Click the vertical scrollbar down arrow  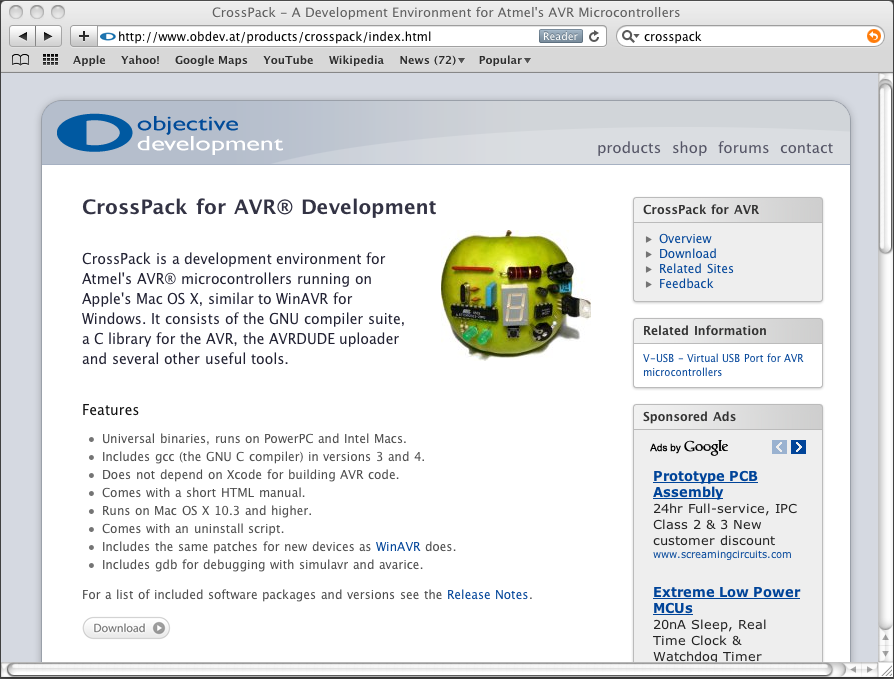(885, 653)
